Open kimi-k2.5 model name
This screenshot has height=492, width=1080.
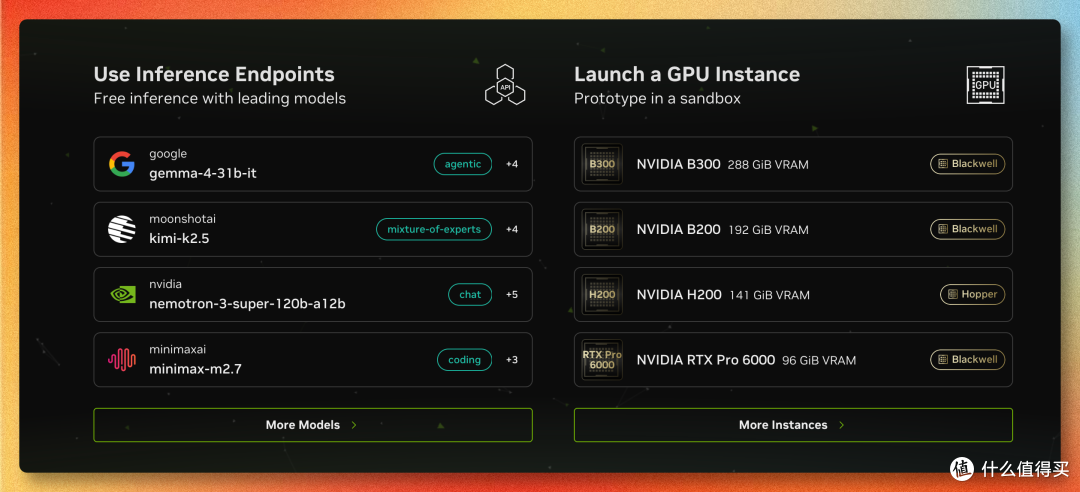pyautogui.click(x=179, y=238)
